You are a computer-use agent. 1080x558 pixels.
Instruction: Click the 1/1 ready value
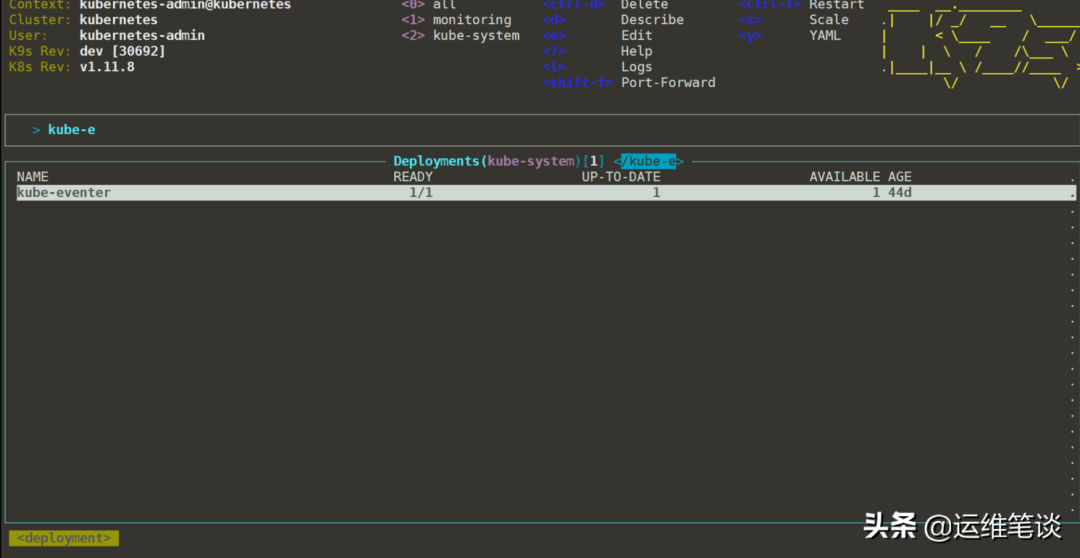pos(421,193)
